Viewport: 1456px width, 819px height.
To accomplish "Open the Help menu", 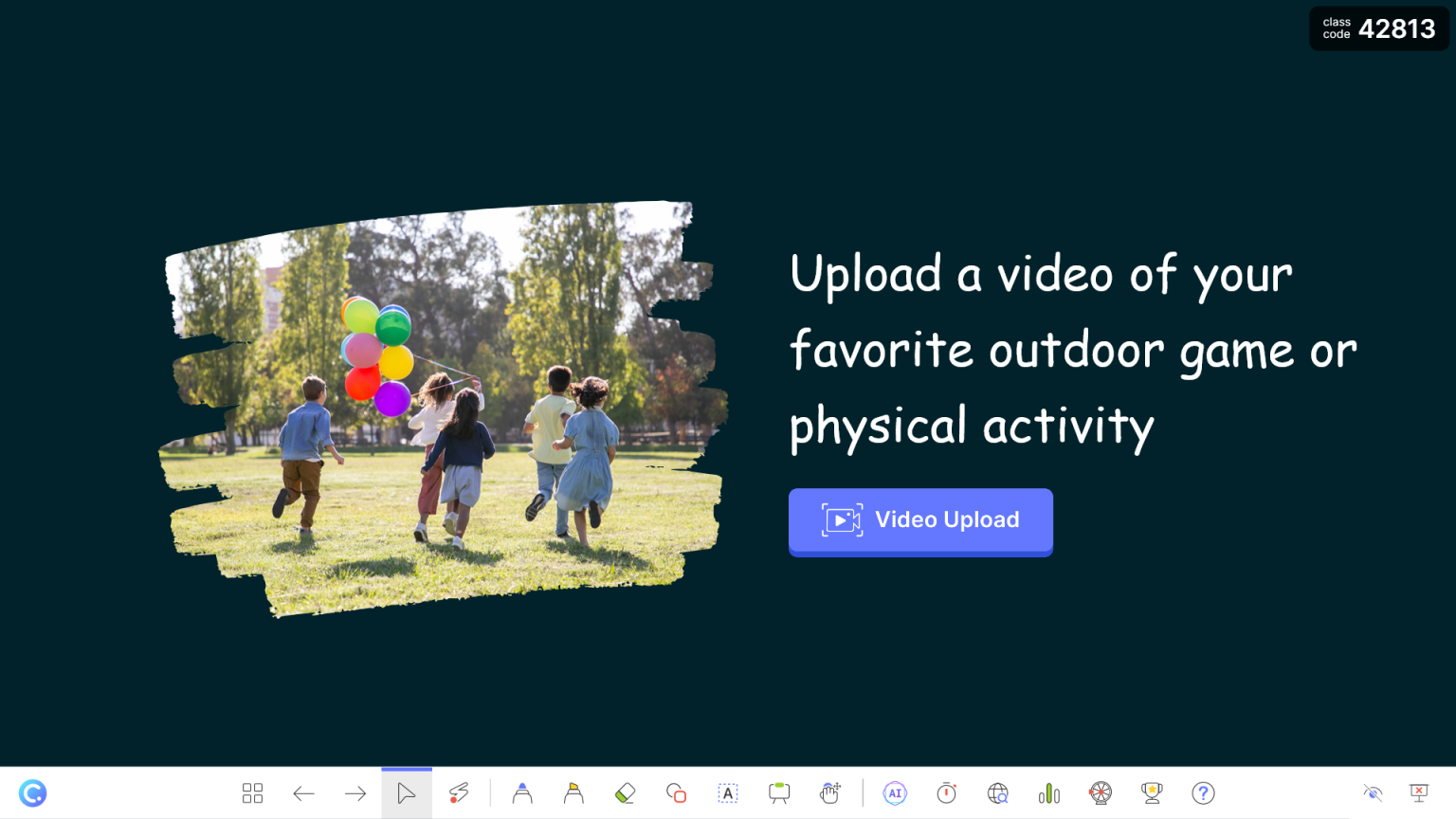I will click(x=1202, y=792).
